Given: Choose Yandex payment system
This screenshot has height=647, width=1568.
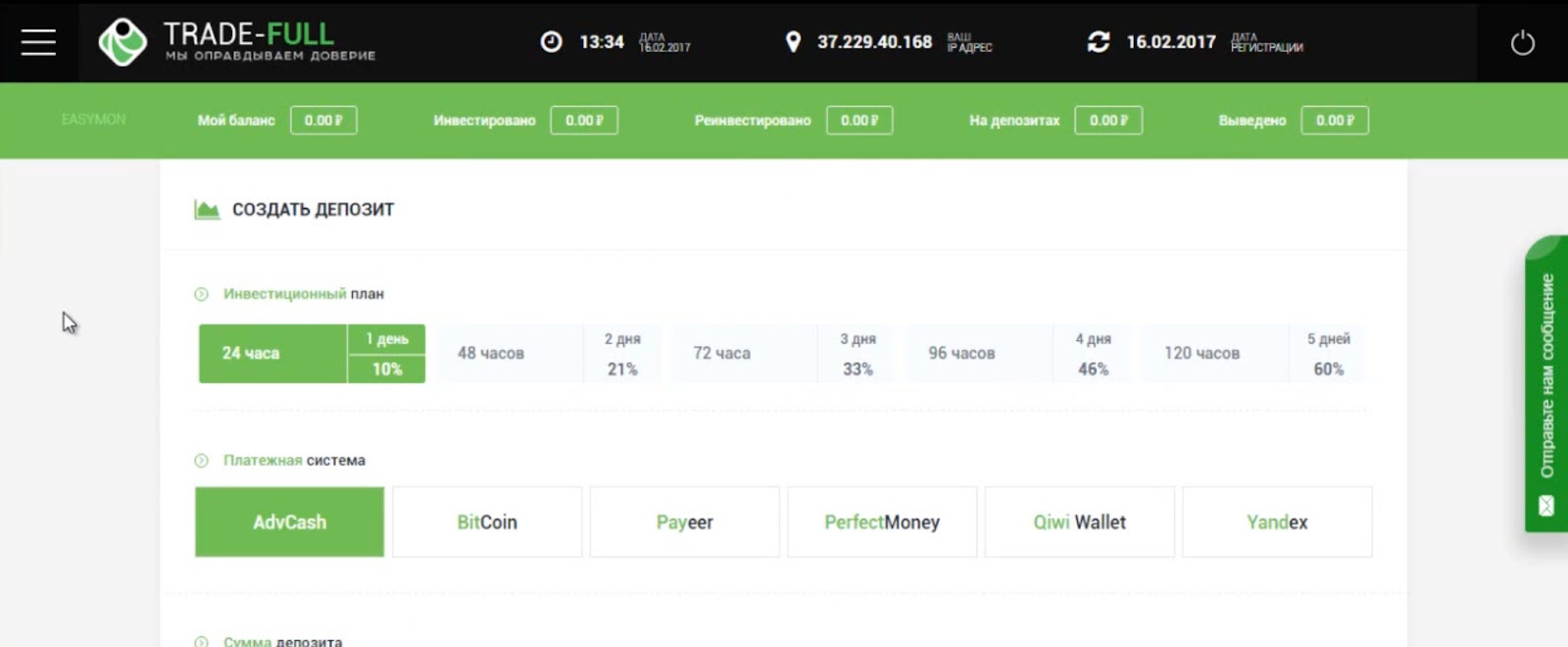Looking at the screenshot, I should (x=1277, y=523).
